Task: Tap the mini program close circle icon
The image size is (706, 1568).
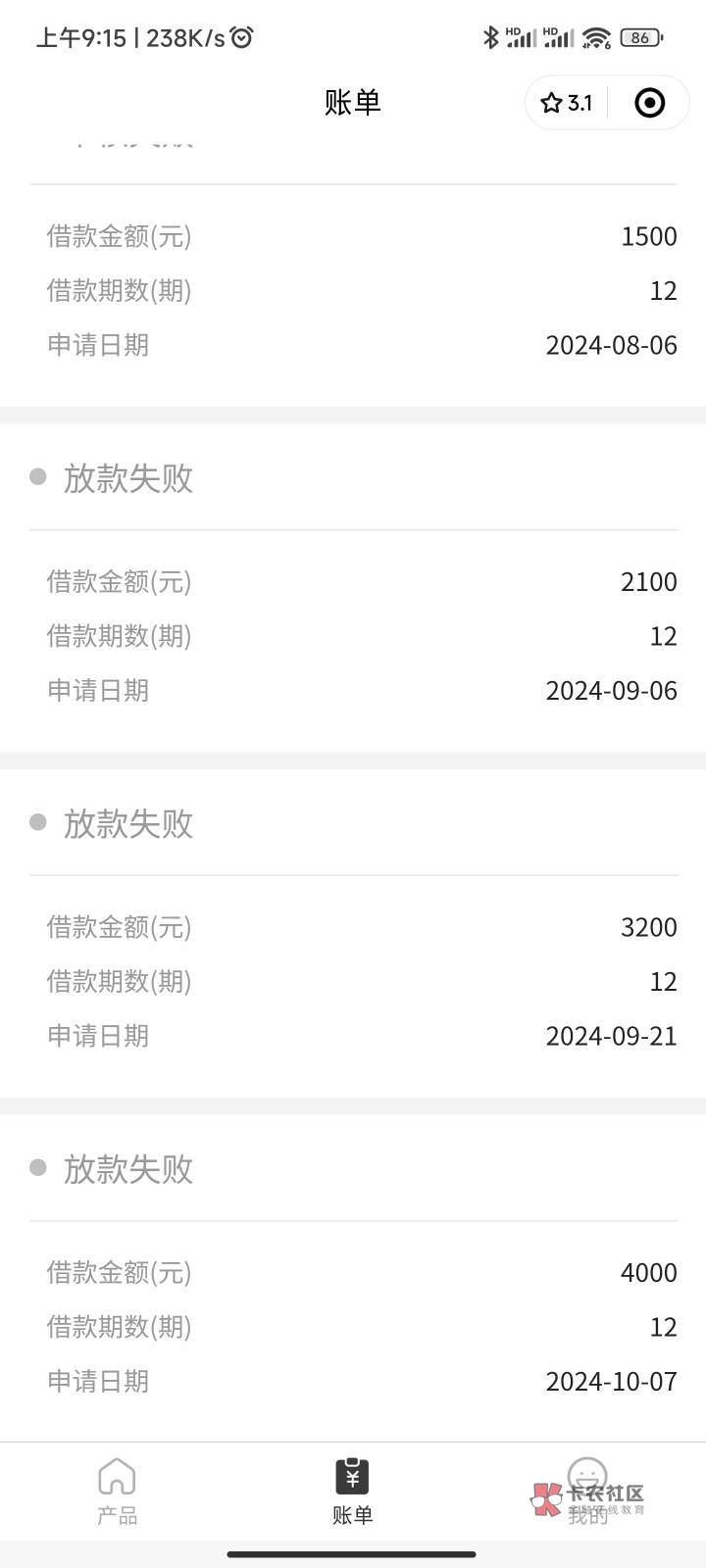Action: (x=649, y=103)
